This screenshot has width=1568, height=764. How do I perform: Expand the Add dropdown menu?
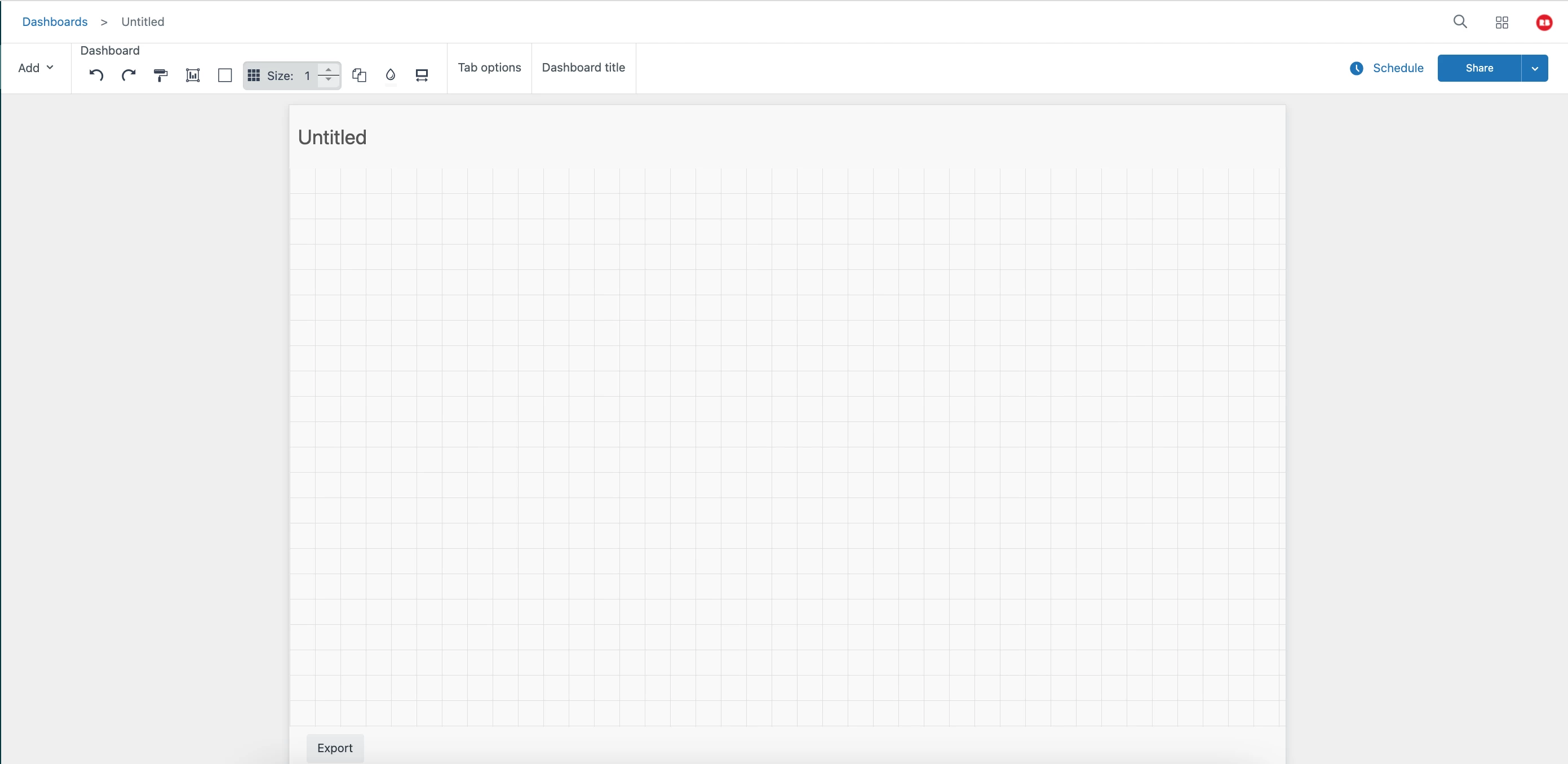tap(36, 68)
